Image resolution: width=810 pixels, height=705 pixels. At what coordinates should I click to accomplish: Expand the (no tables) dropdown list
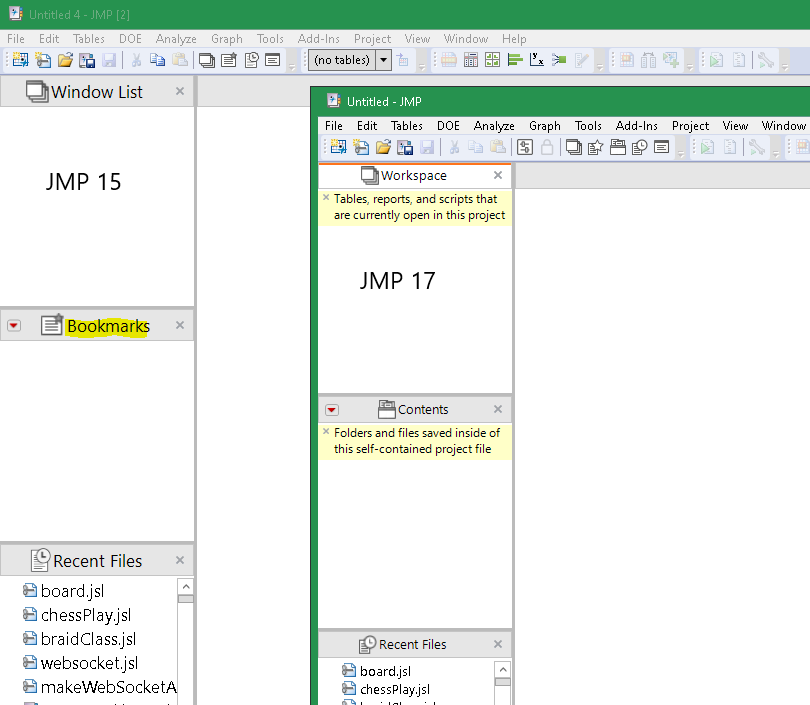383,60
